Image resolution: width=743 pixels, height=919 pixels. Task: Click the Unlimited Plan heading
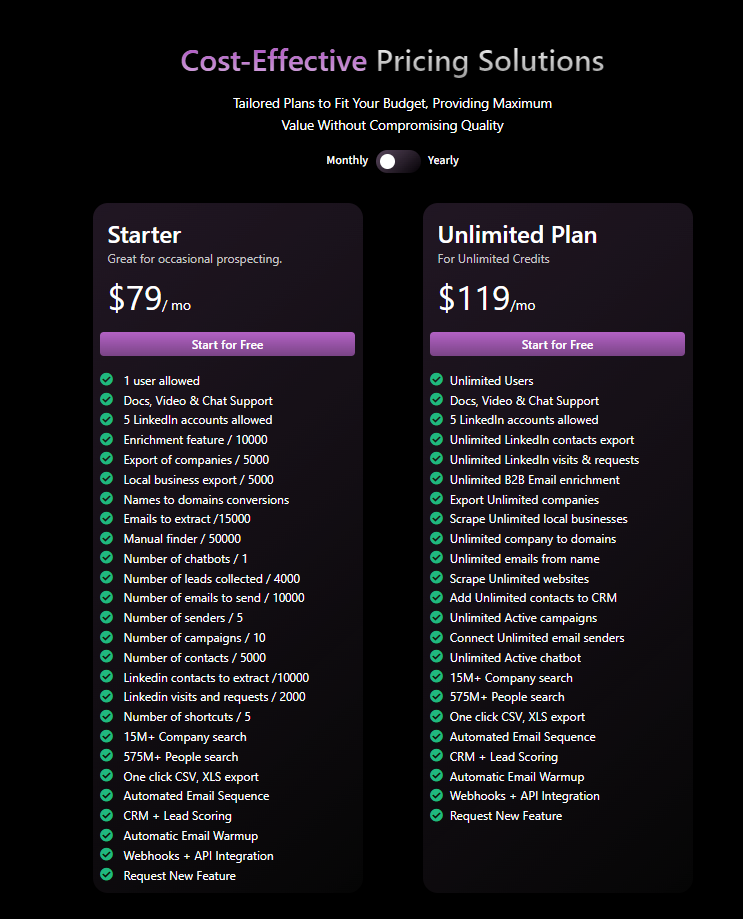pos(517,235)
